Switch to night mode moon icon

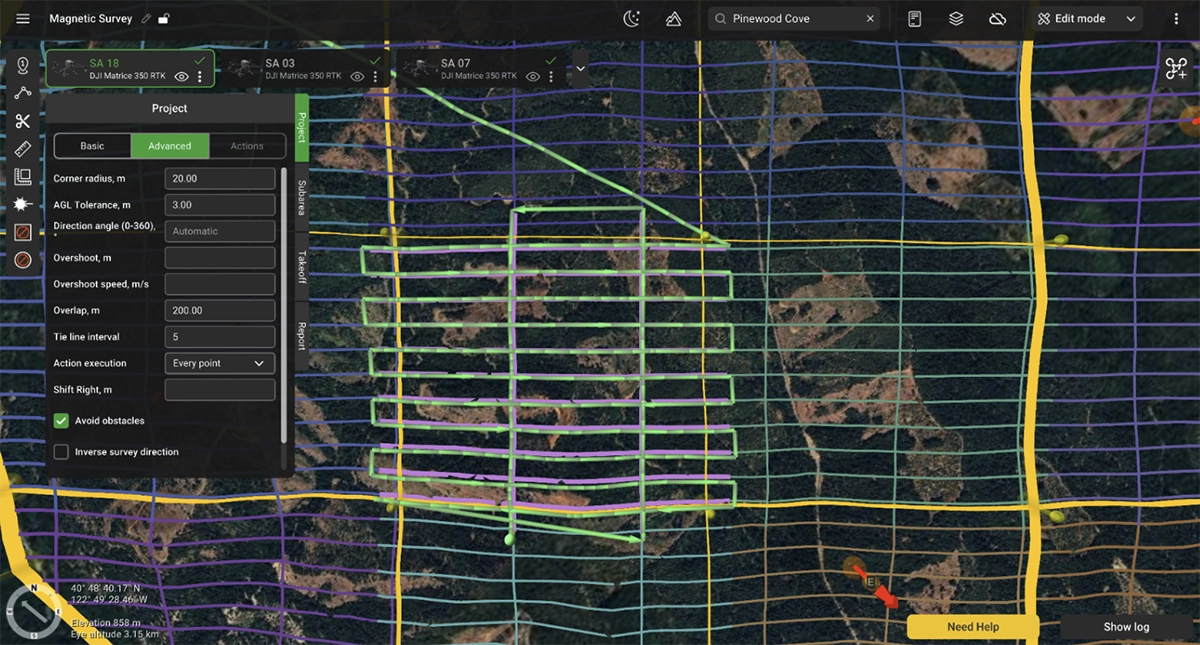point(632,19)
